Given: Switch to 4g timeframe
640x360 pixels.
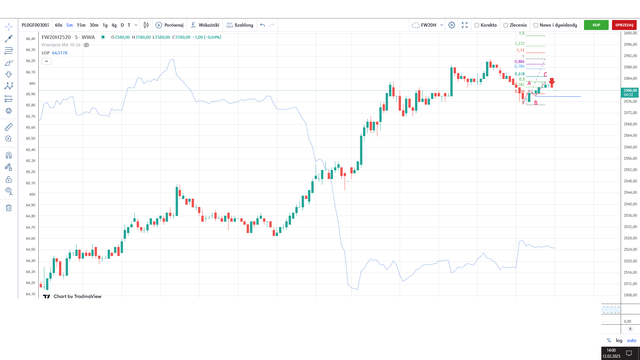Looking at the screenshot, I should [114, 25].
